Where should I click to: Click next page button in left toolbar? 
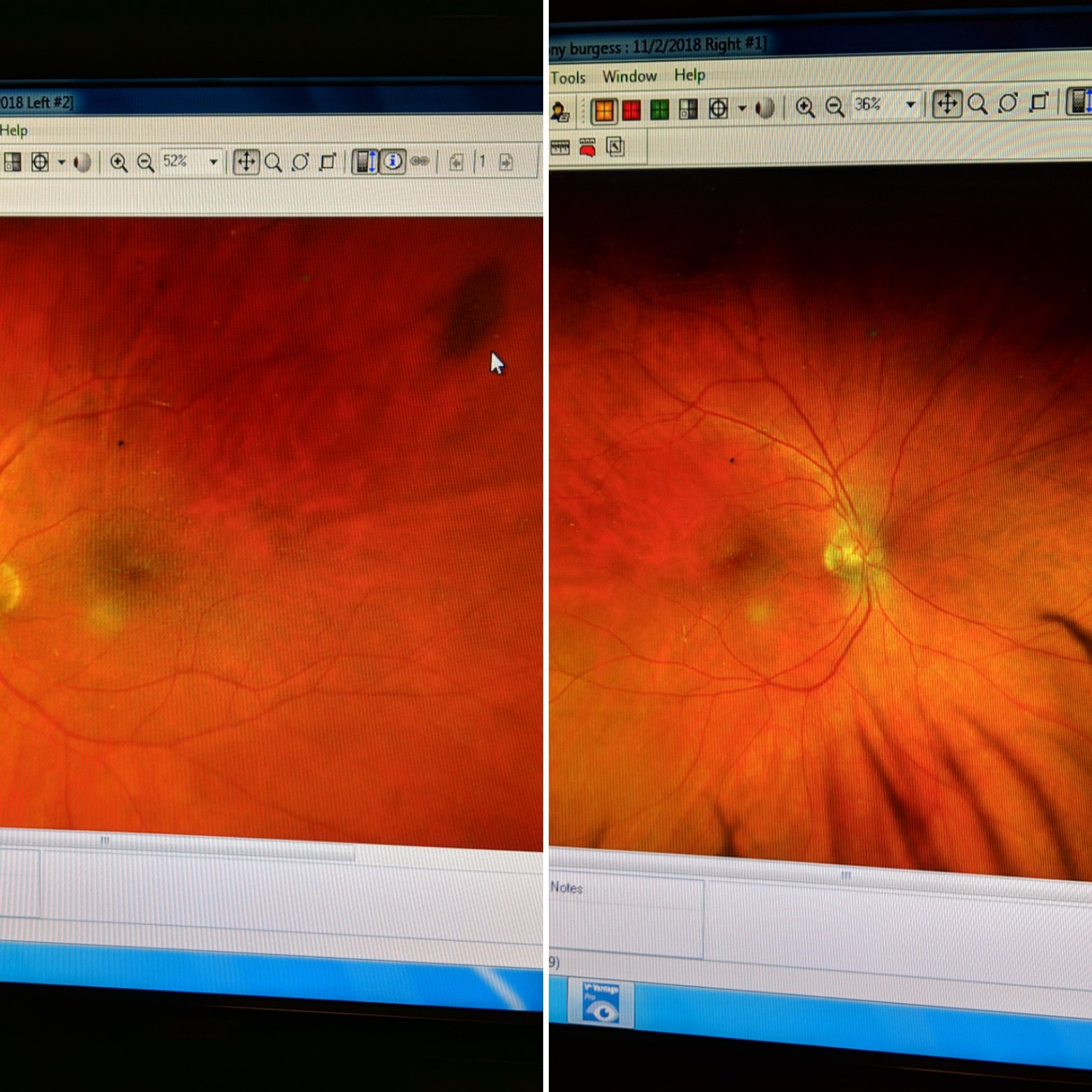pyautogui.click(x=506, y=163)
